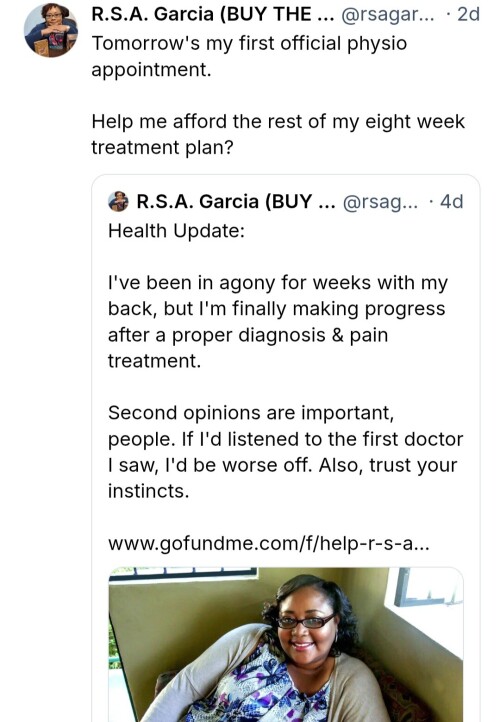The width and height of the screenshot is (500, 722).
Task: Click the 'after a proper diagnosis & pain' line
Action: pos(248,335)
